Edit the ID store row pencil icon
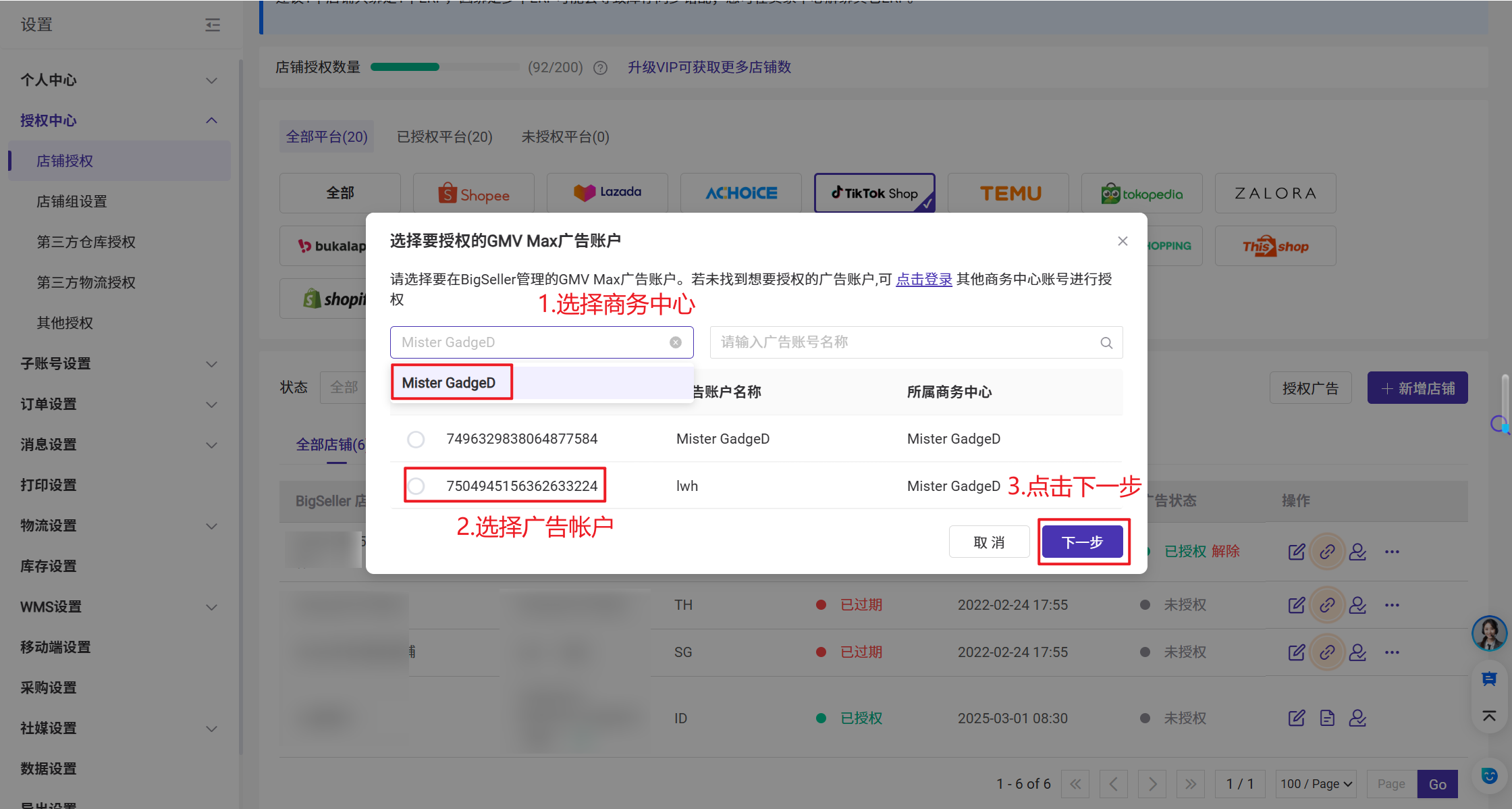1512x809 pixels. tap(1297, 718)
